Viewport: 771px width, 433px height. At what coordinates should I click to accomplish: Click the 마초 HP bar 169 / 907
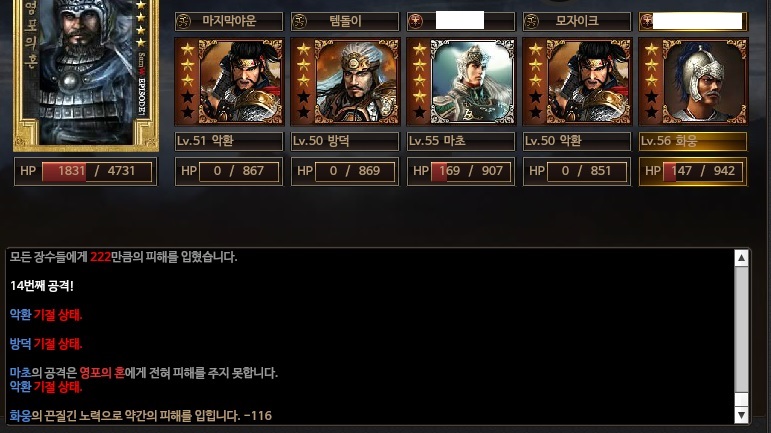pyautogui.click(x=461, y=171)
